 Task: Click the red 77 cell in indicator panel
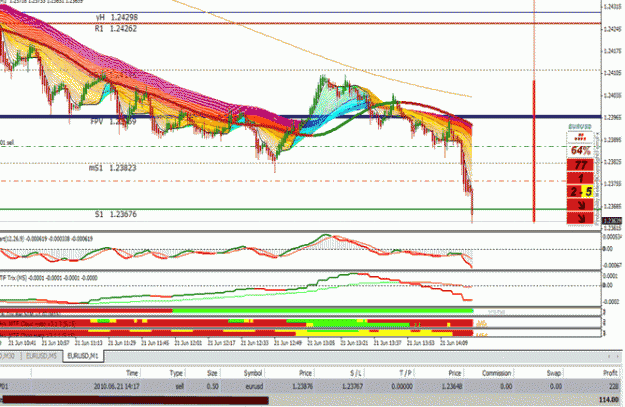[x=580, y=165]
